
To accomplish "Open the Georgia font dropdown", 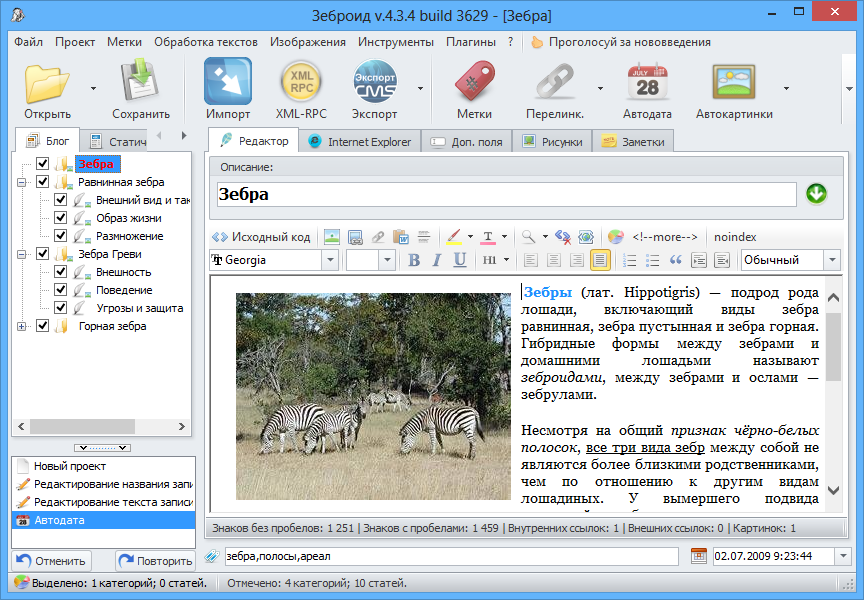I will coord(330,260).
